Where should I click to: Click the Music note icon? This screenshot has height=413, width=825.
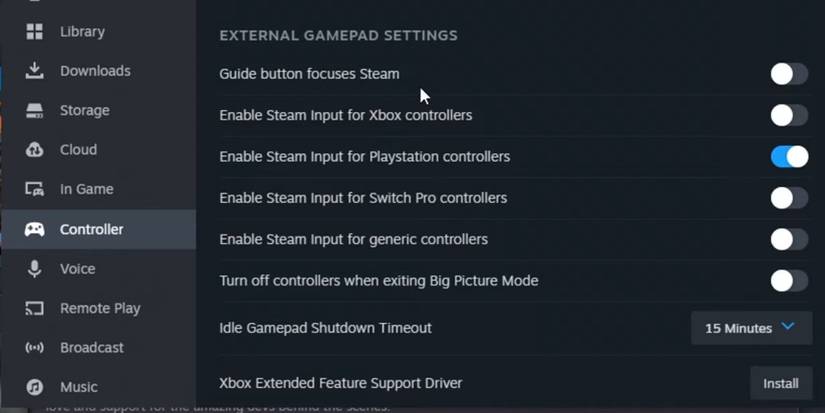[x=35, y=387]
